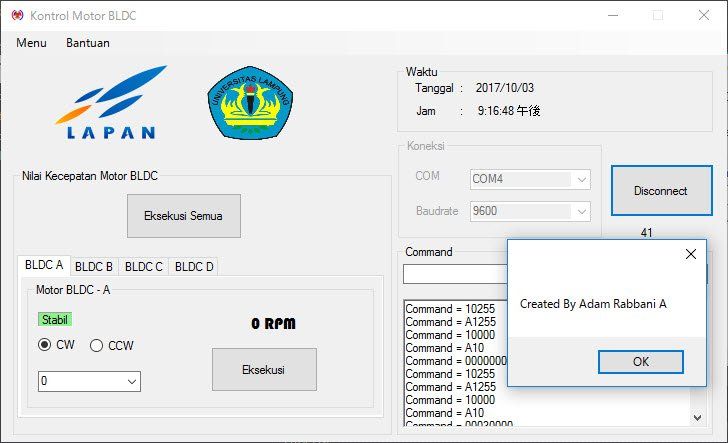Switch to the BLDC B tab
The height and width of the screenshot is (443, 728).
pyautogui.click(x=94, y=267)
